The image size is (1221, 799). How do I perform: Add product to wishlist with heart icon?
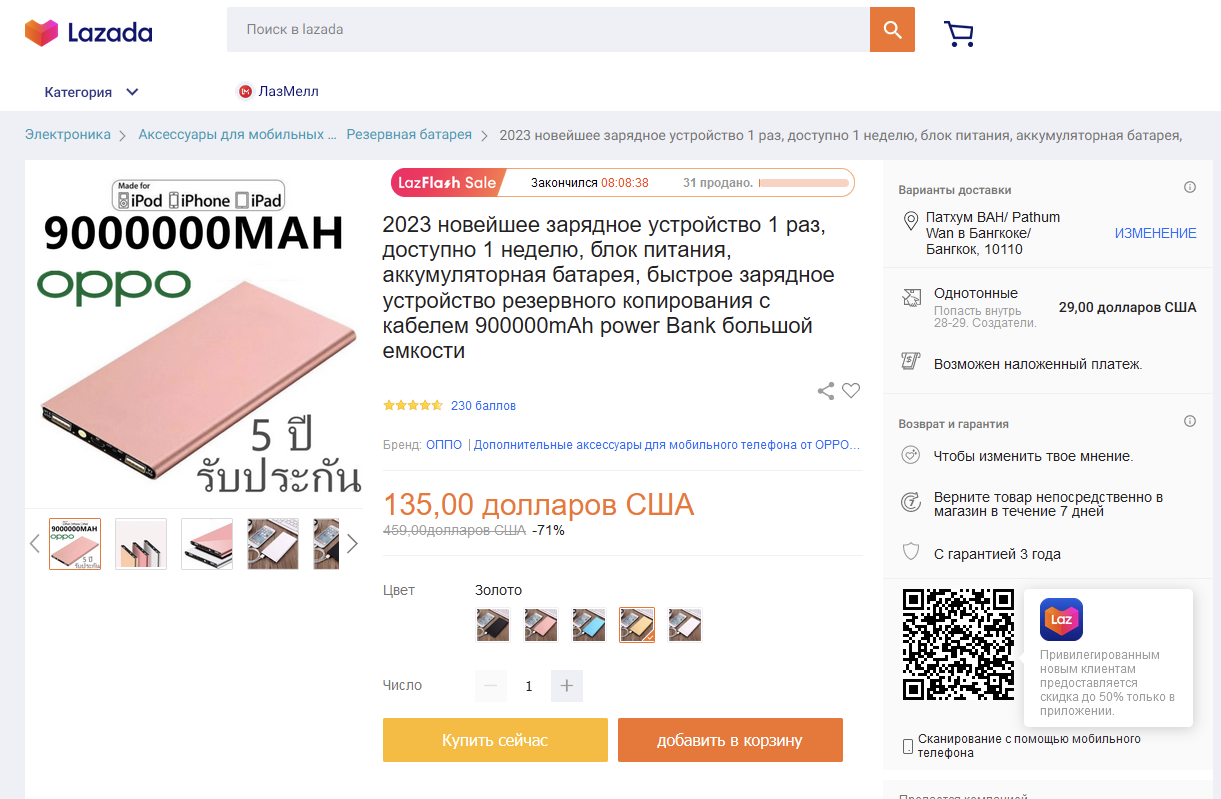coord(851,391)
